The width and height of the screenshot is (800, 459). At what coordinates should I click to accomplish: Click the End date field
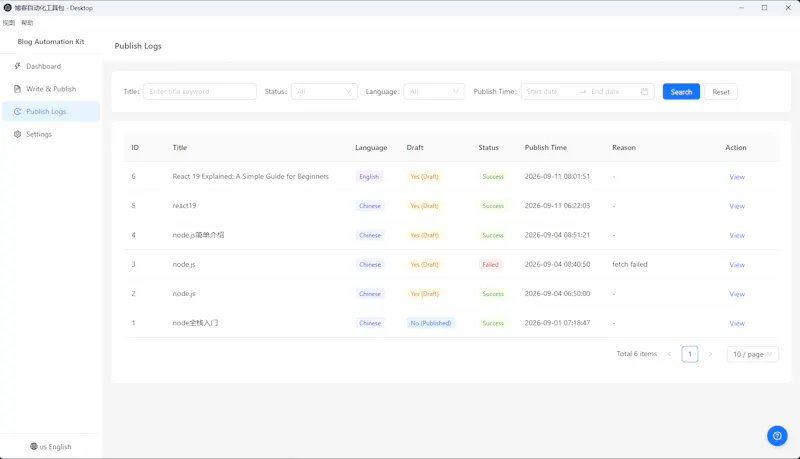[612, 92]
